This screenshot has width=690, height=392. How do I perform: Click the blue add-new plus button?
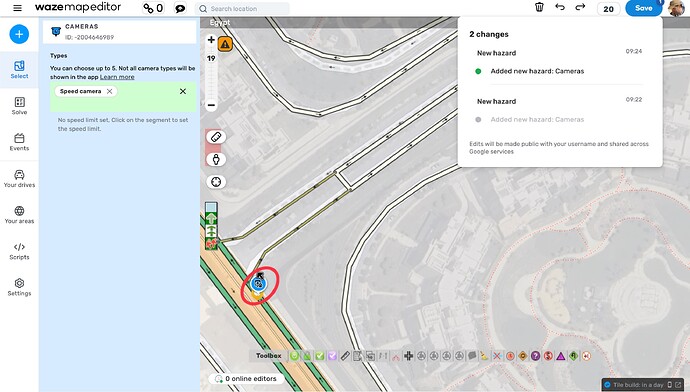[x=19, y=34]
